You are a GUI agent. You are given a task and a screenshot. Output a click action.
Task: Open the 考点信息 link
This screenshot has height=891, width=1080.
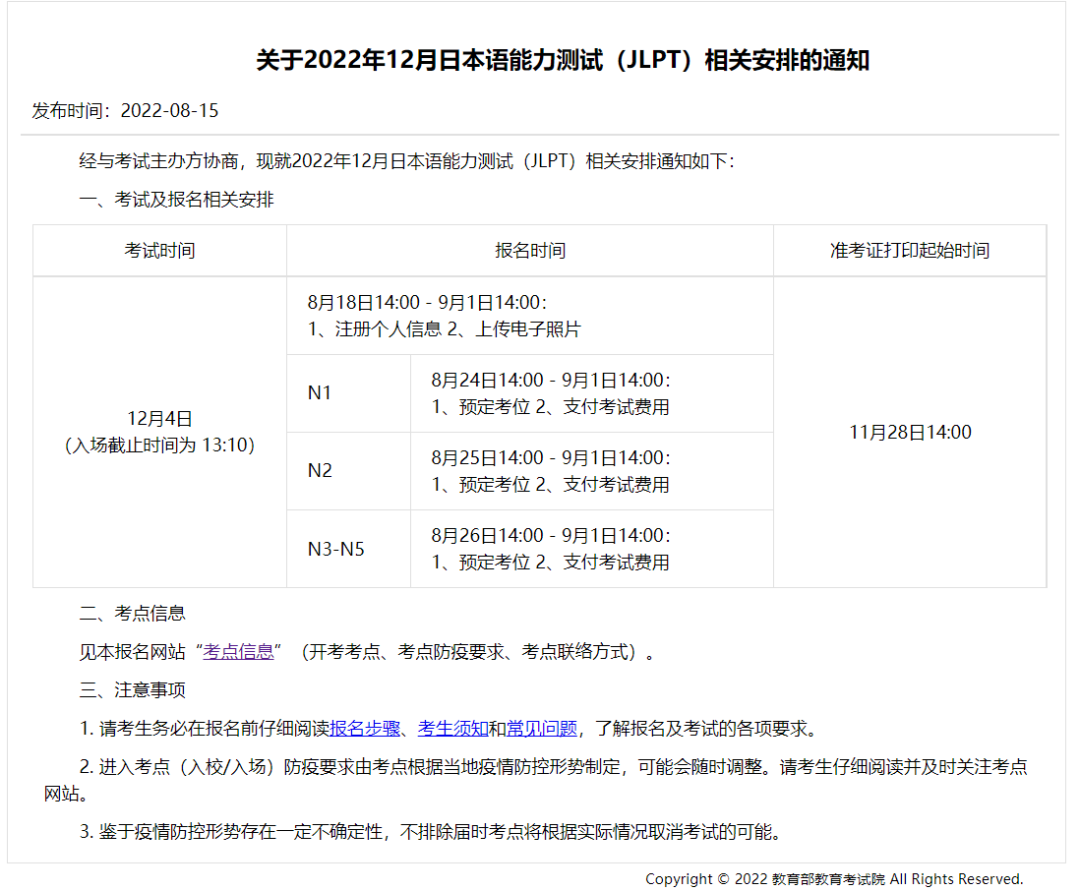pyautogui.click(x=238, y=651)
